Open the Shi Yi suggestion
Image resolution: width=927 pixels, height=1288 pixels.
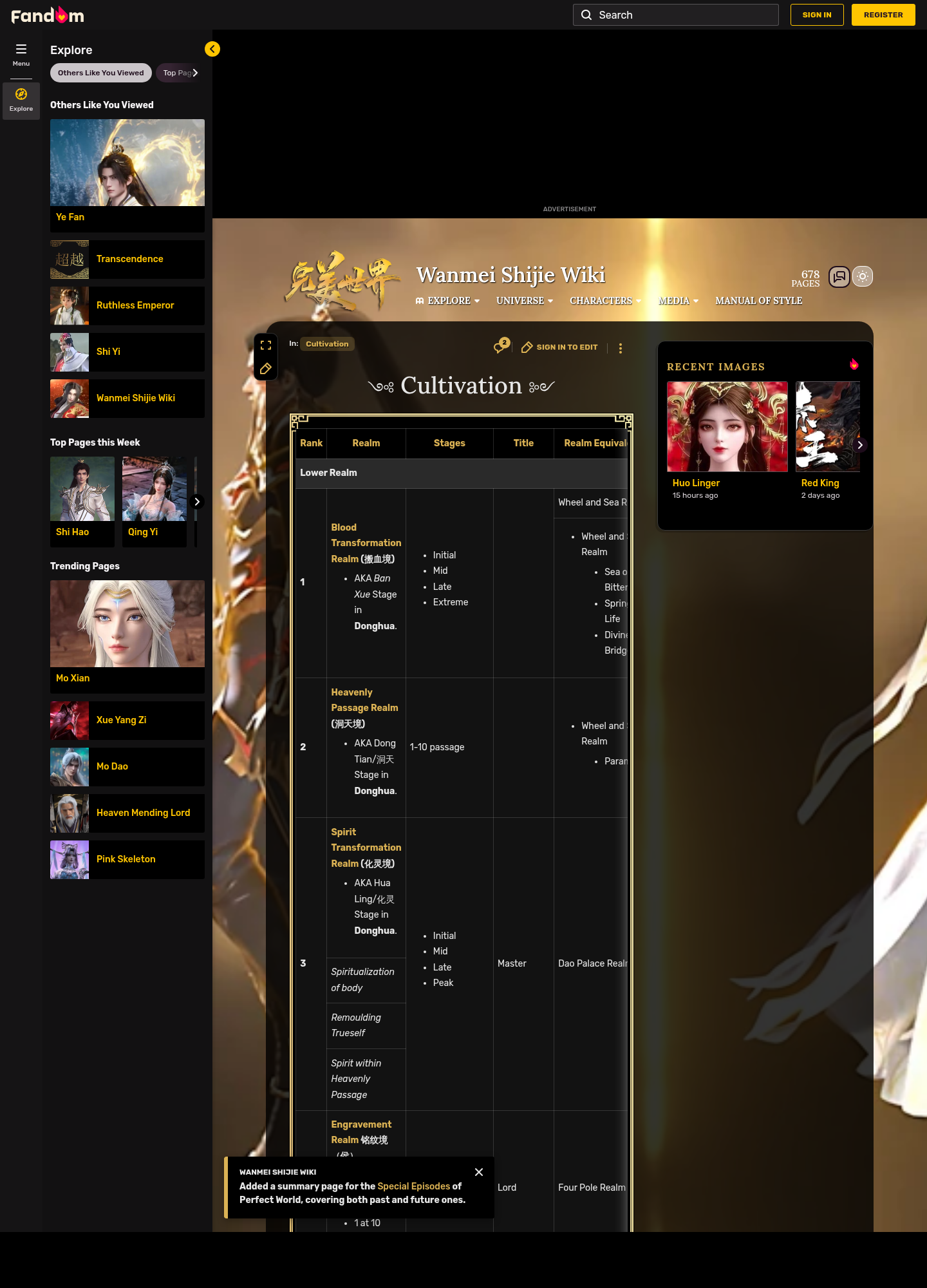(127, 352)
